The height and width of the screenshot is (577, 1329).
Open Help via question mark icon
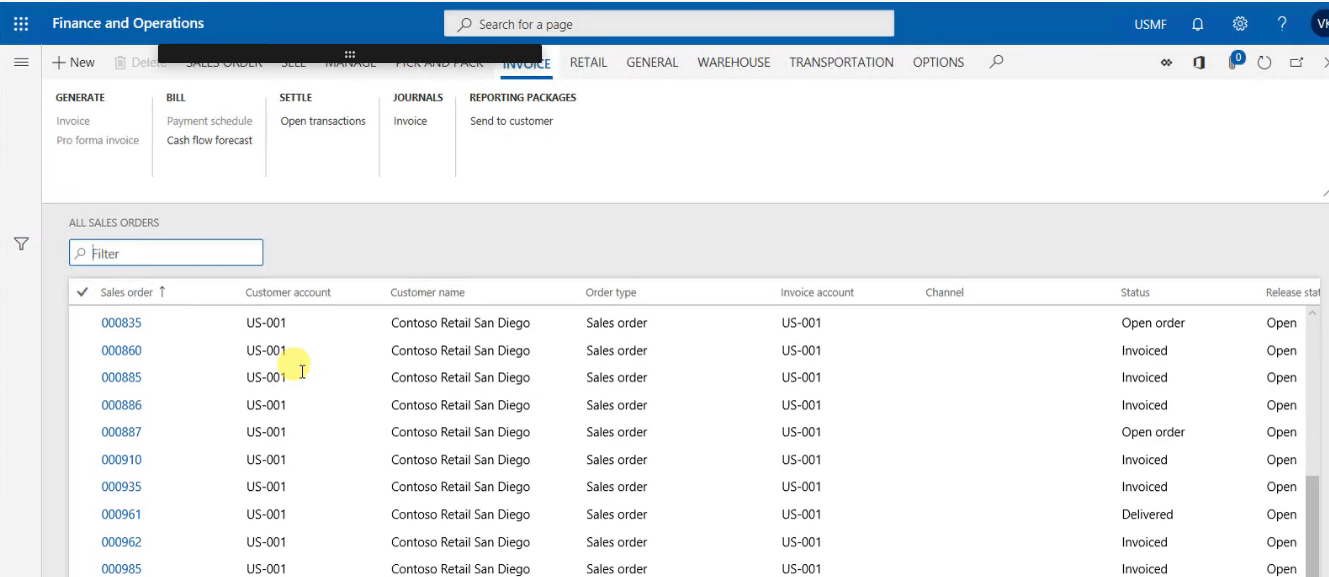pos(1282,22)
